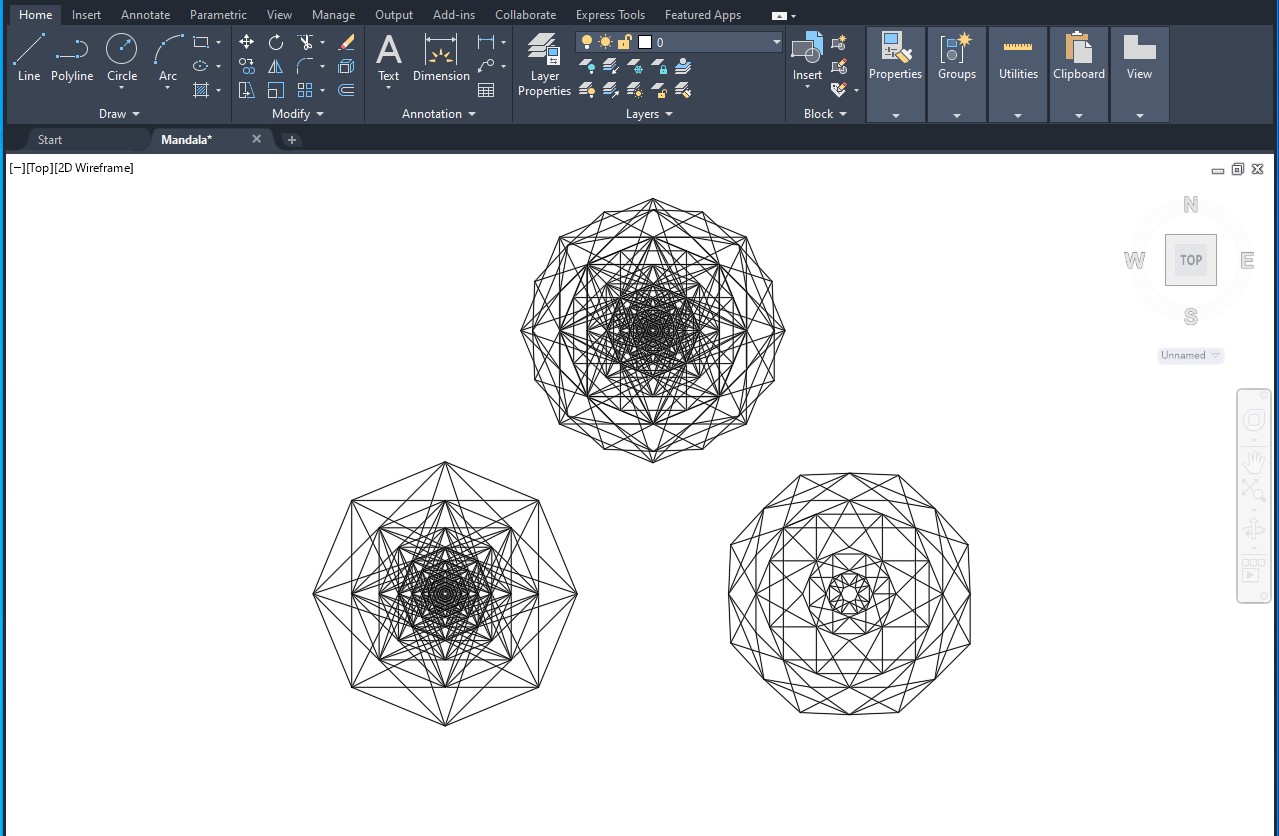Click the layer Unlock tool icon
1279x836 pixels.
[659, 90]
